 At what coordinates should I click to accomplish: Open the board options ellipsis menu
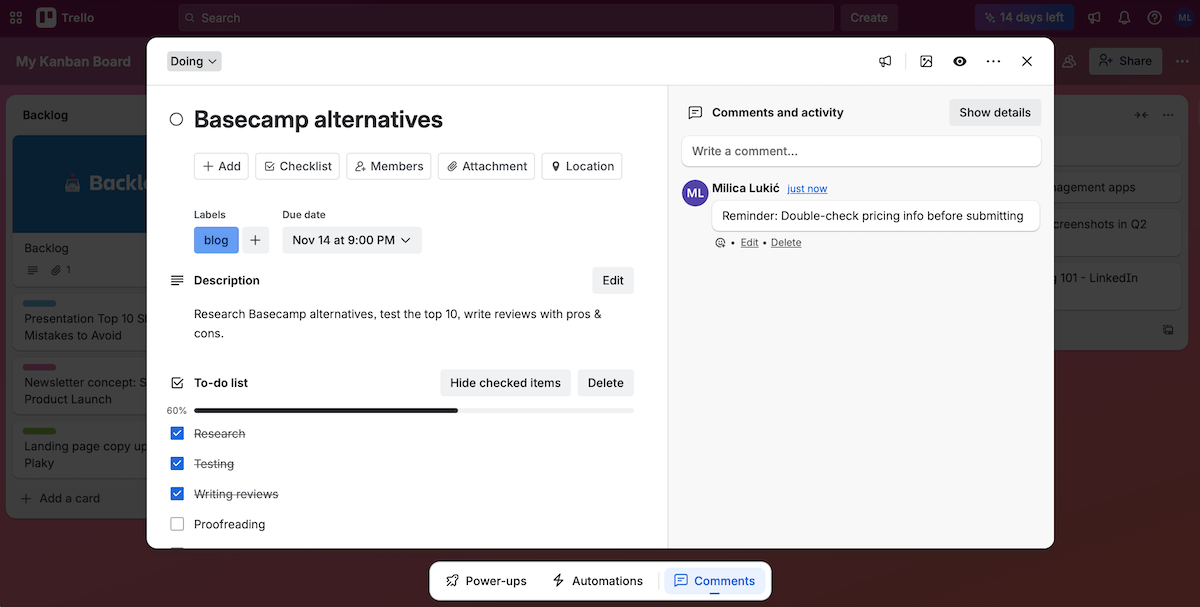pos(1183,61)
